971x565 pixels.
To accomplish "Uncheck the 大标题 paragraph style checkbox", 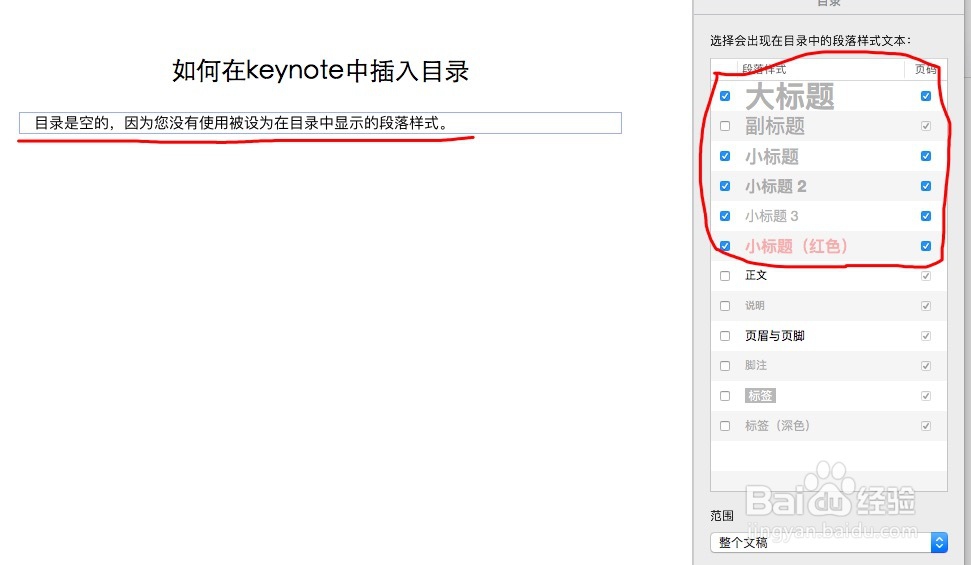I will pos(725,96).
